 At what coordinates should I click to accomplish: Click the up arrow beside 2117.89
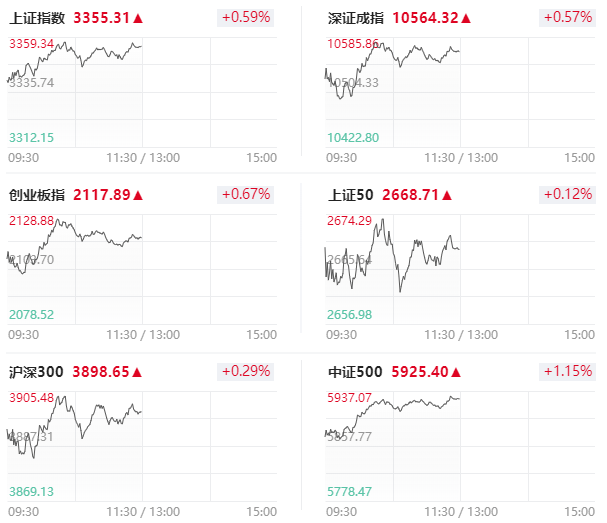point(138,195)
